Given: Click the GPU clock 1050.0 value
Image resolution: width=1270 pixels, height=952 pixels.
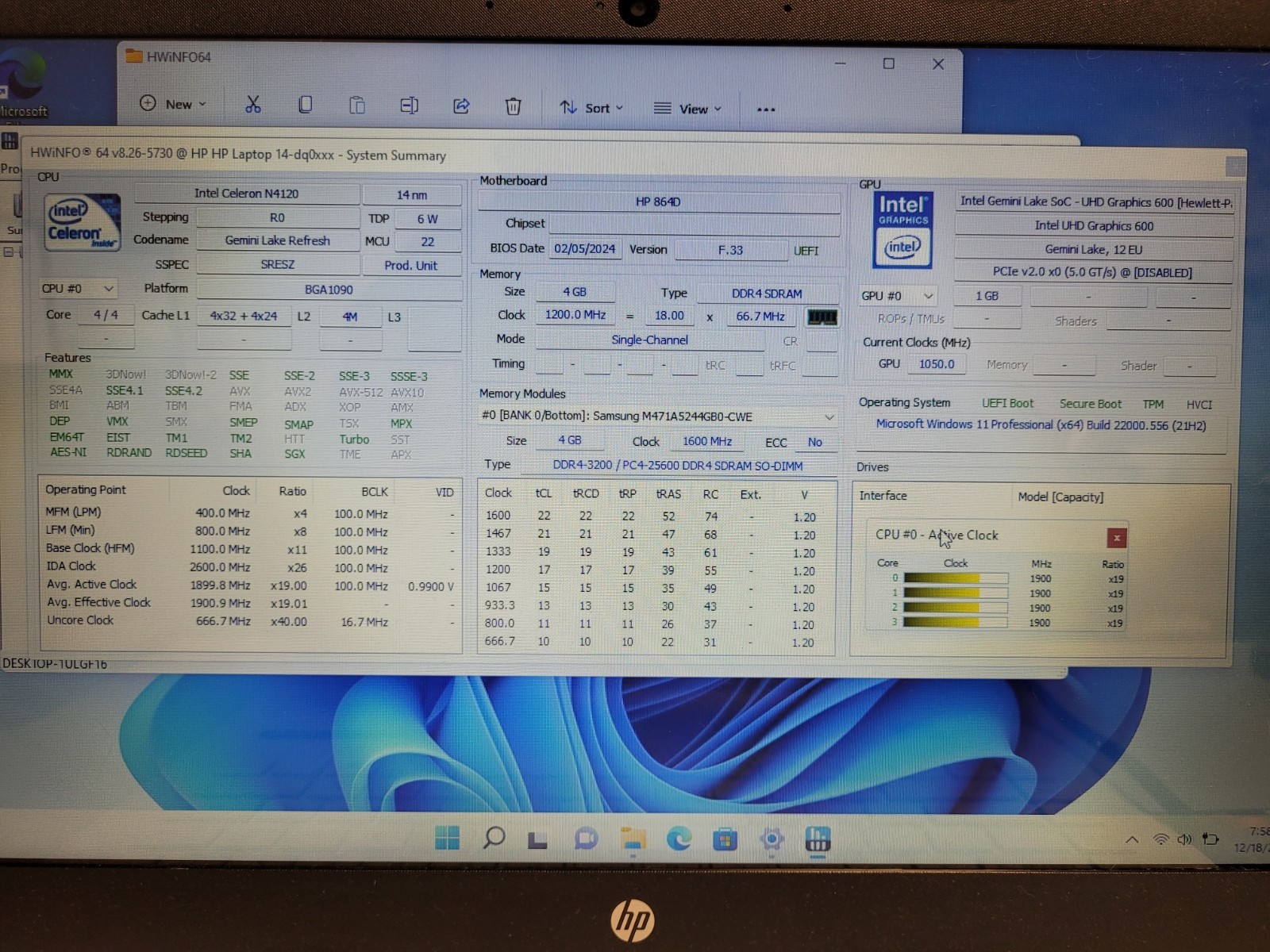Looking at the screenshot, I should click(937, 364).
